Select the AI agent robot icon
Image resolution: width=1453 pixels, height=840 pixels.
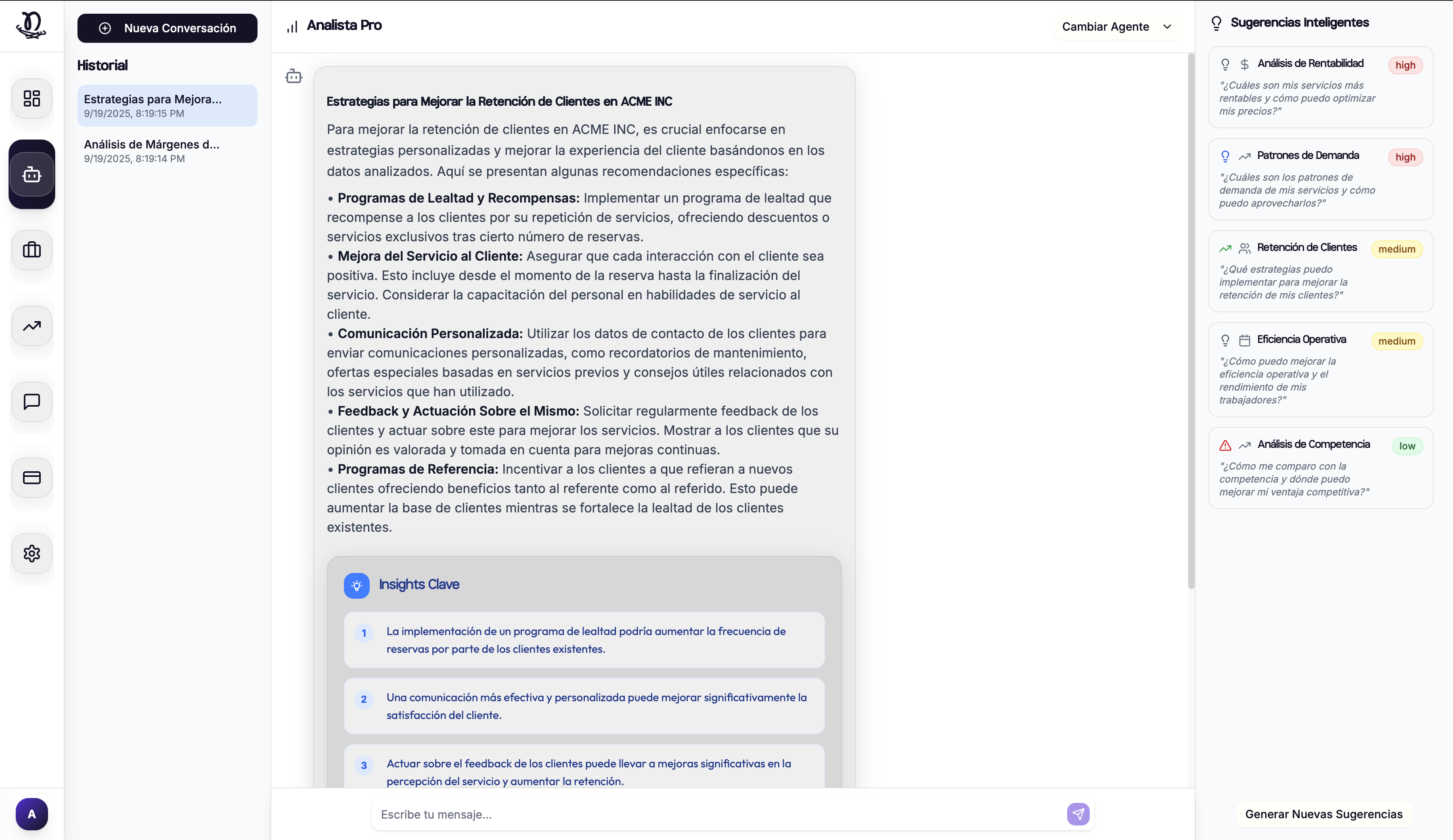tap(31, 175)
